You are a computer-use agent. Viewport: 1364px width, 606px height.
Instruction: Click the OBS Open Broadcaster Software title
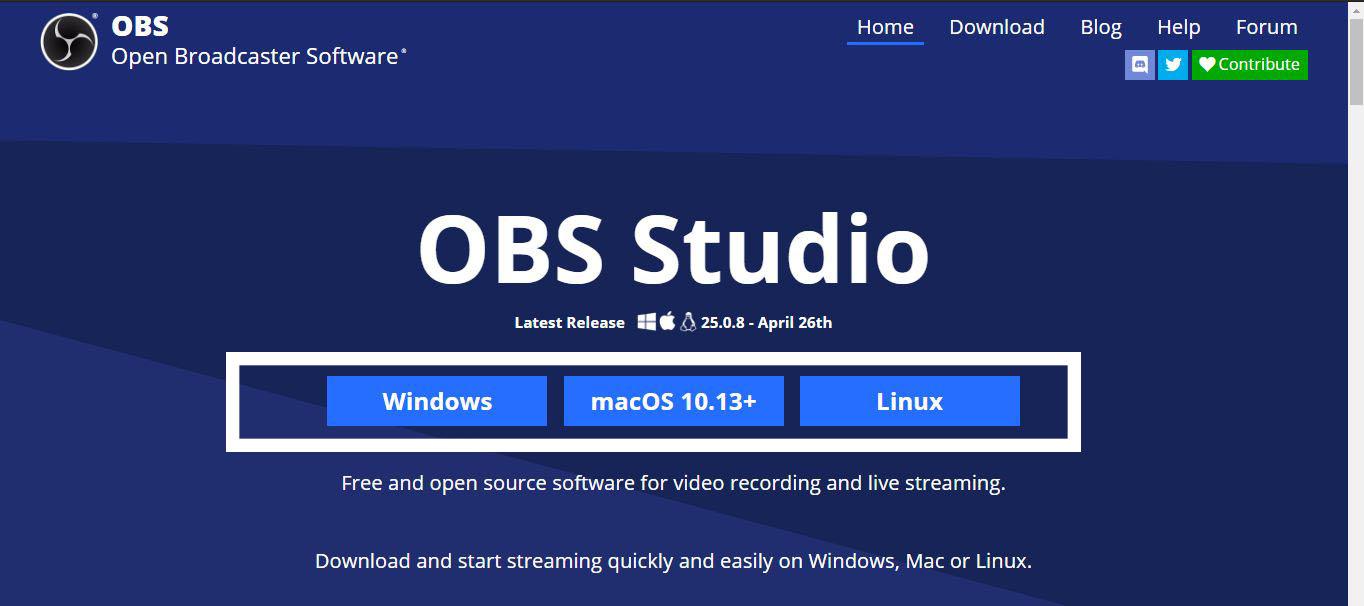[x=259, y=41]
